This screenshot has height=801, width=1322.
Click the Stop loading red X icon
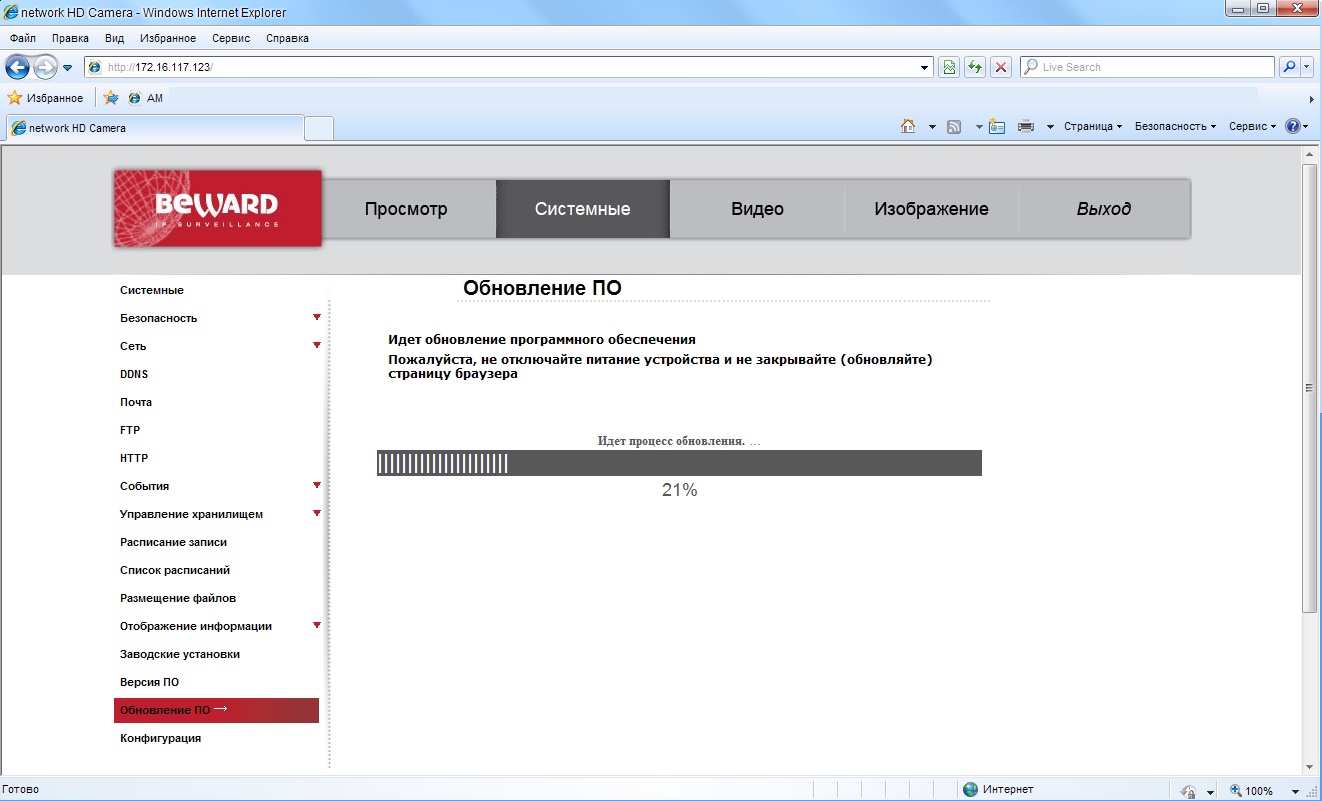point(1000,67)
